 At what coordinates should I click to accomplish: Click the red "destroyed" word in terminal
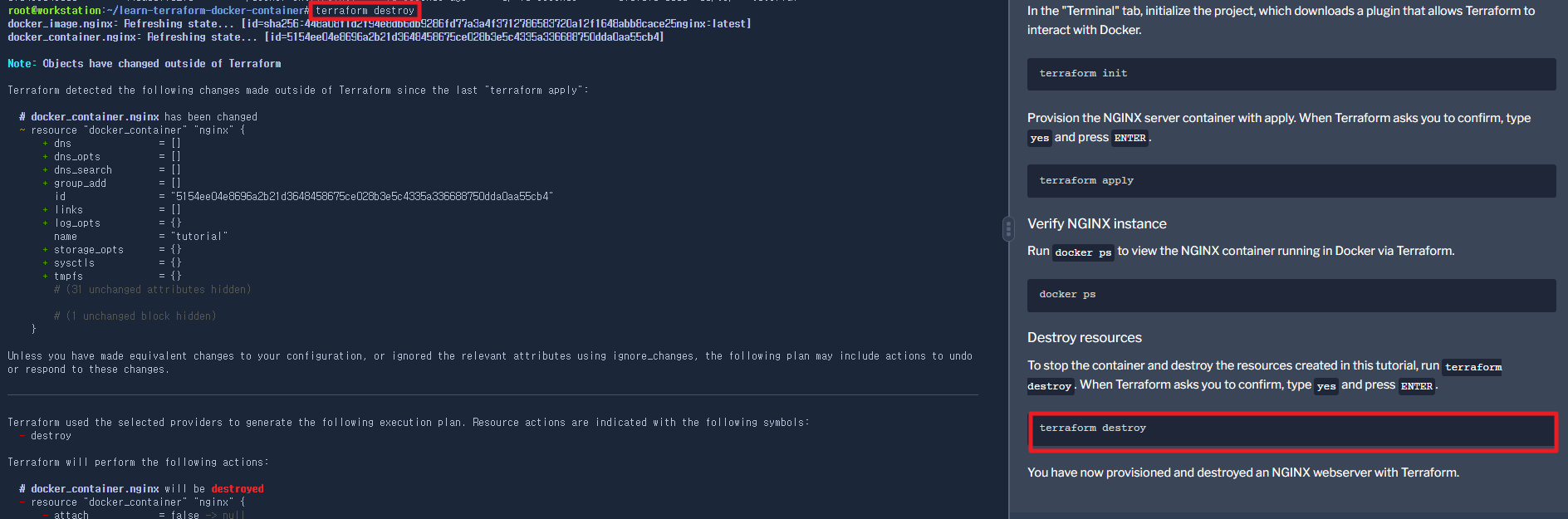[238, 489]
